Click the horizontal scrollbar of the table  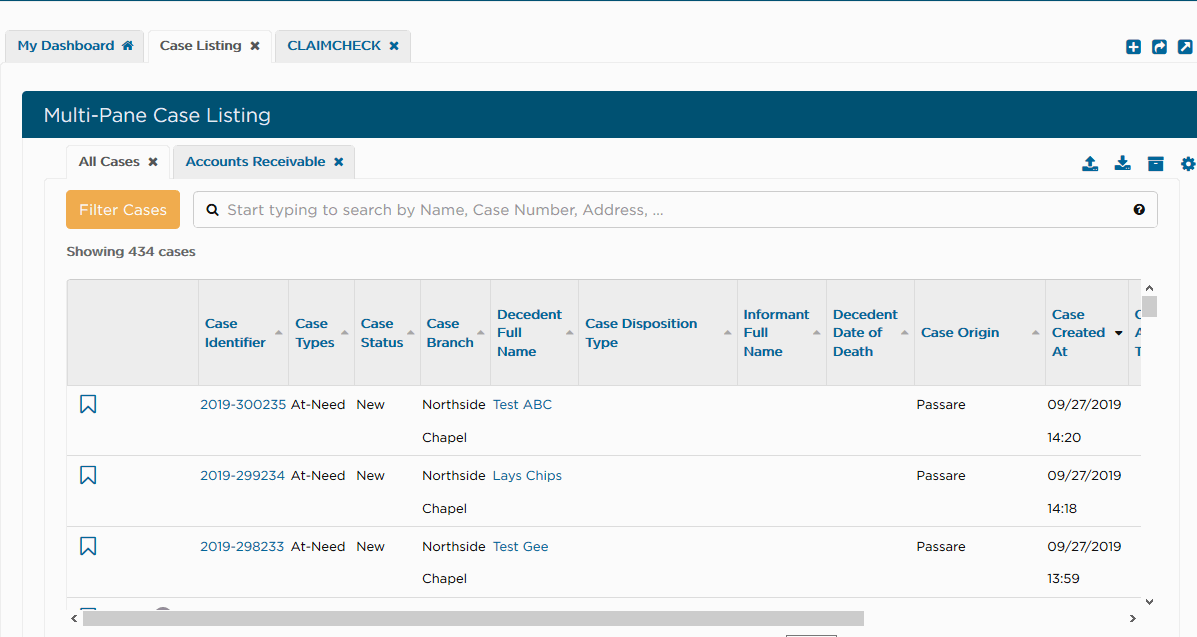pos(472,619)
